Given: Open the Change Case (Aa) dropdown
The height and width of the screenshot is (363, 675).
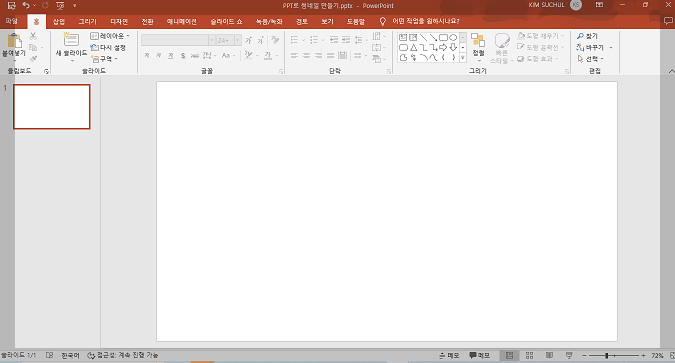Looking at the screenshot, I should 228,56.
